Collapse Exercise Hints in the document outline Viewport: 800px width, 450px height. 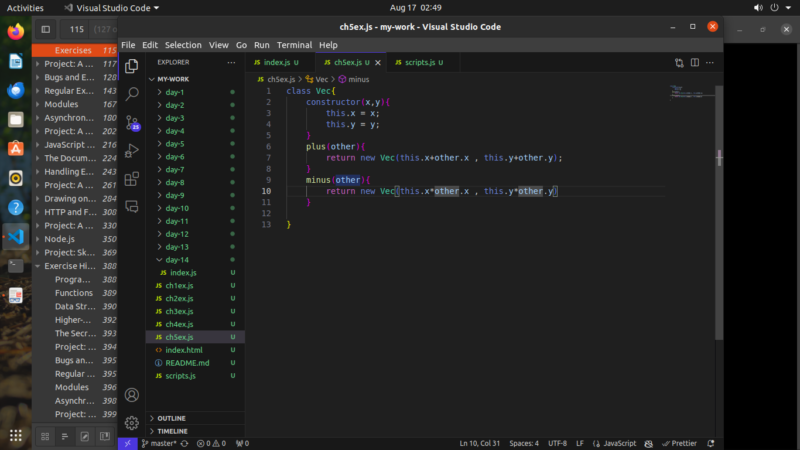(38, 266)
